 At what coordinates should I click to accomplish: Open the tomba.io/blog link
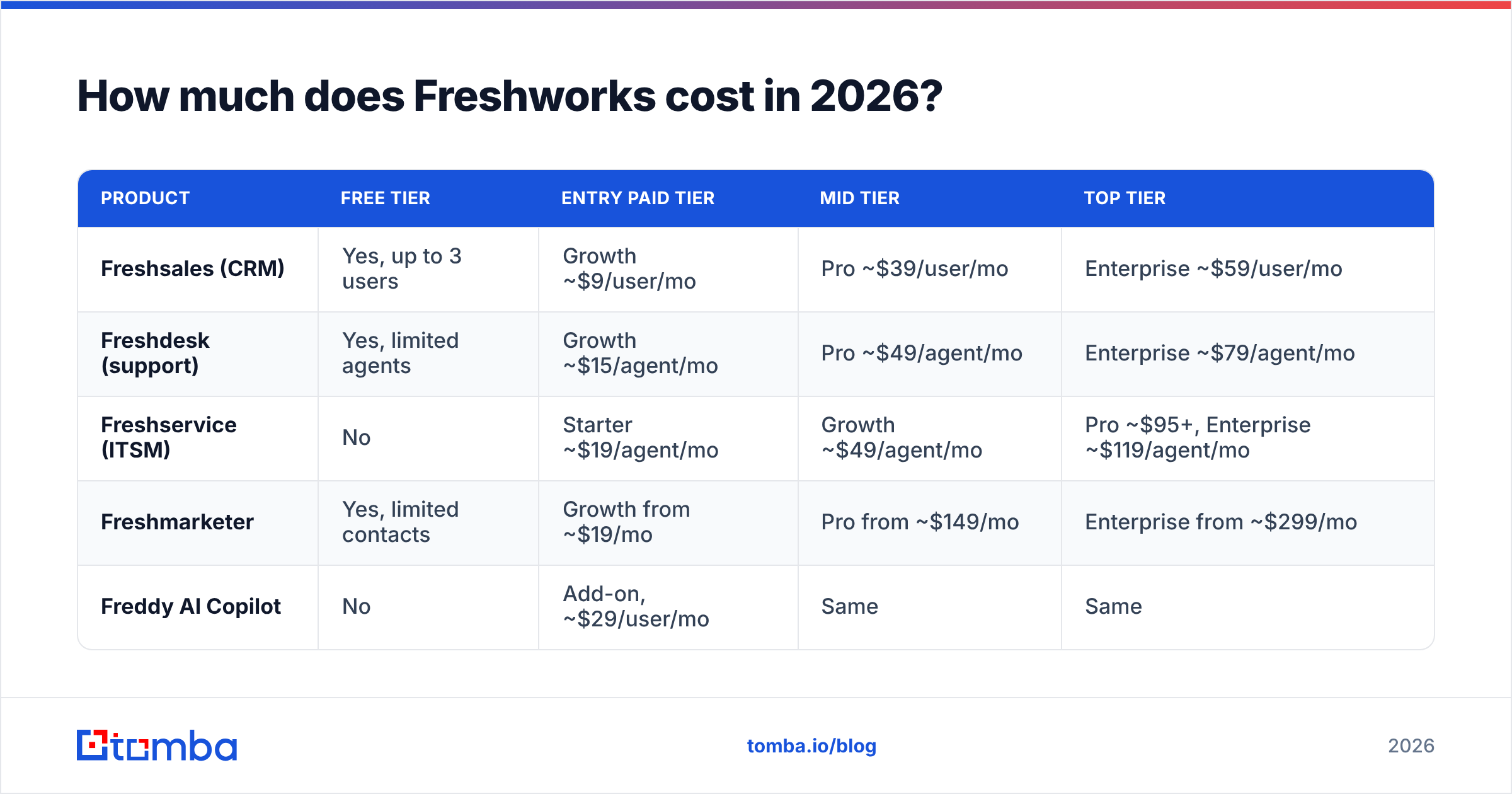tap(811, 746)
